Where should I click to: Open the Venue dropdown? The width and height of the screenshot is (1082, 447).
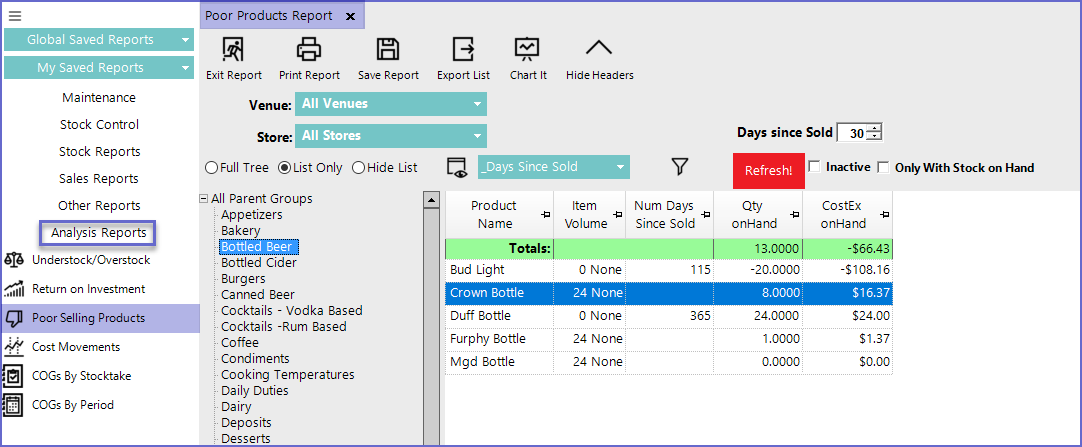tap(390, 104)
